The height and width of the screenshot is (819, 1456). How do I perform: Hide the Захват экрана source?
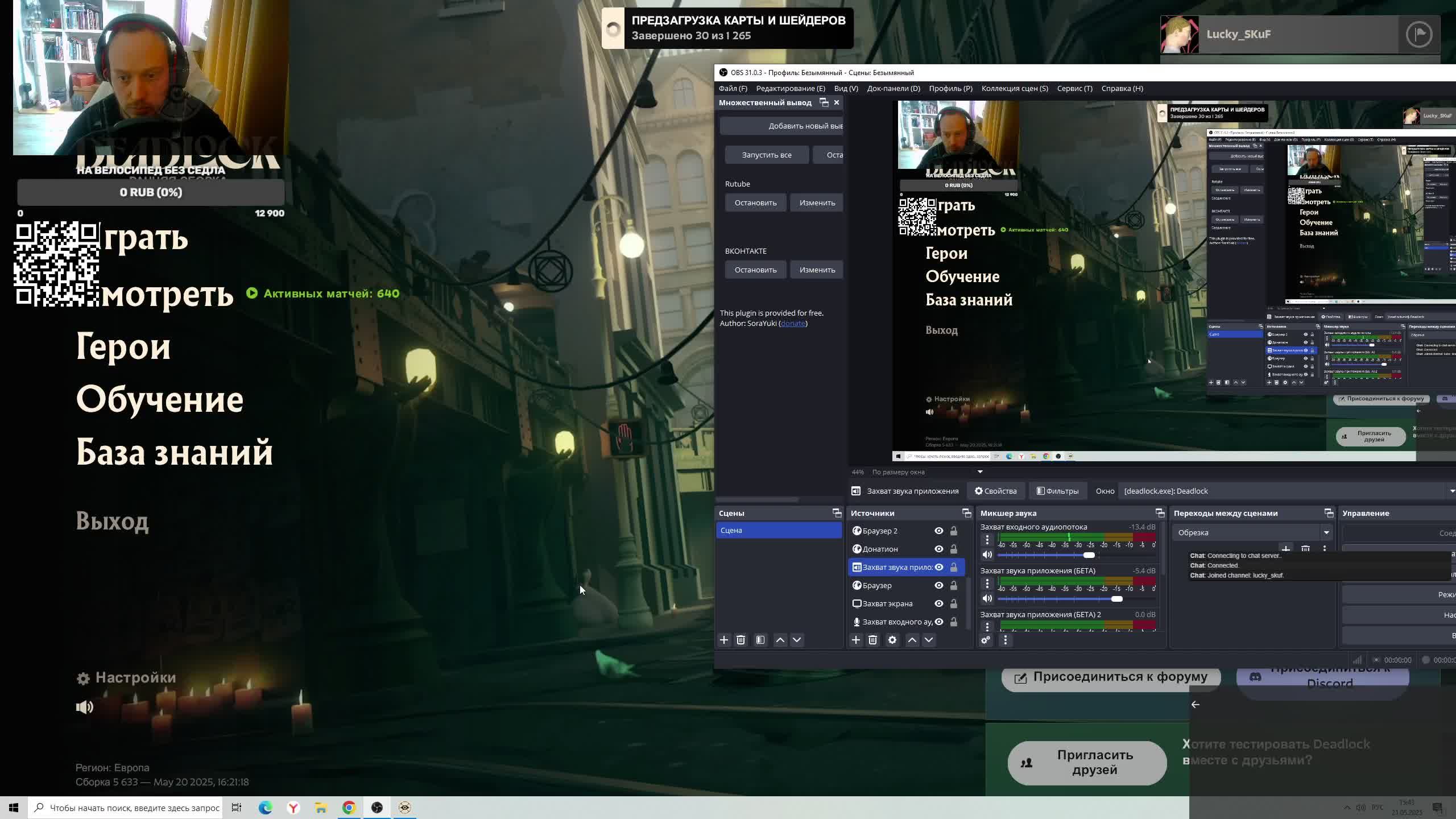939,603
